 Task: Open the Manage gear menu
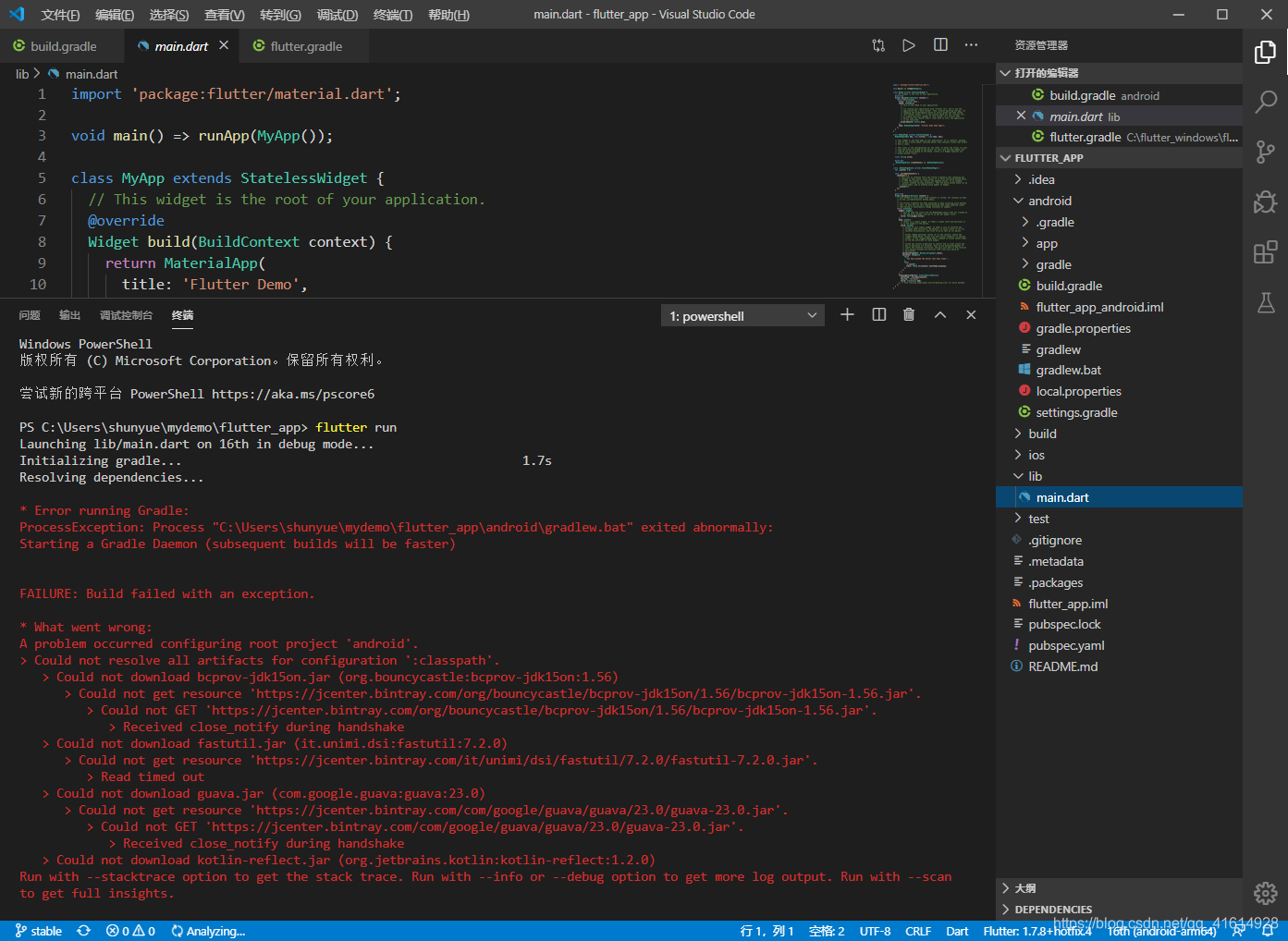[x=1265, y=893]
